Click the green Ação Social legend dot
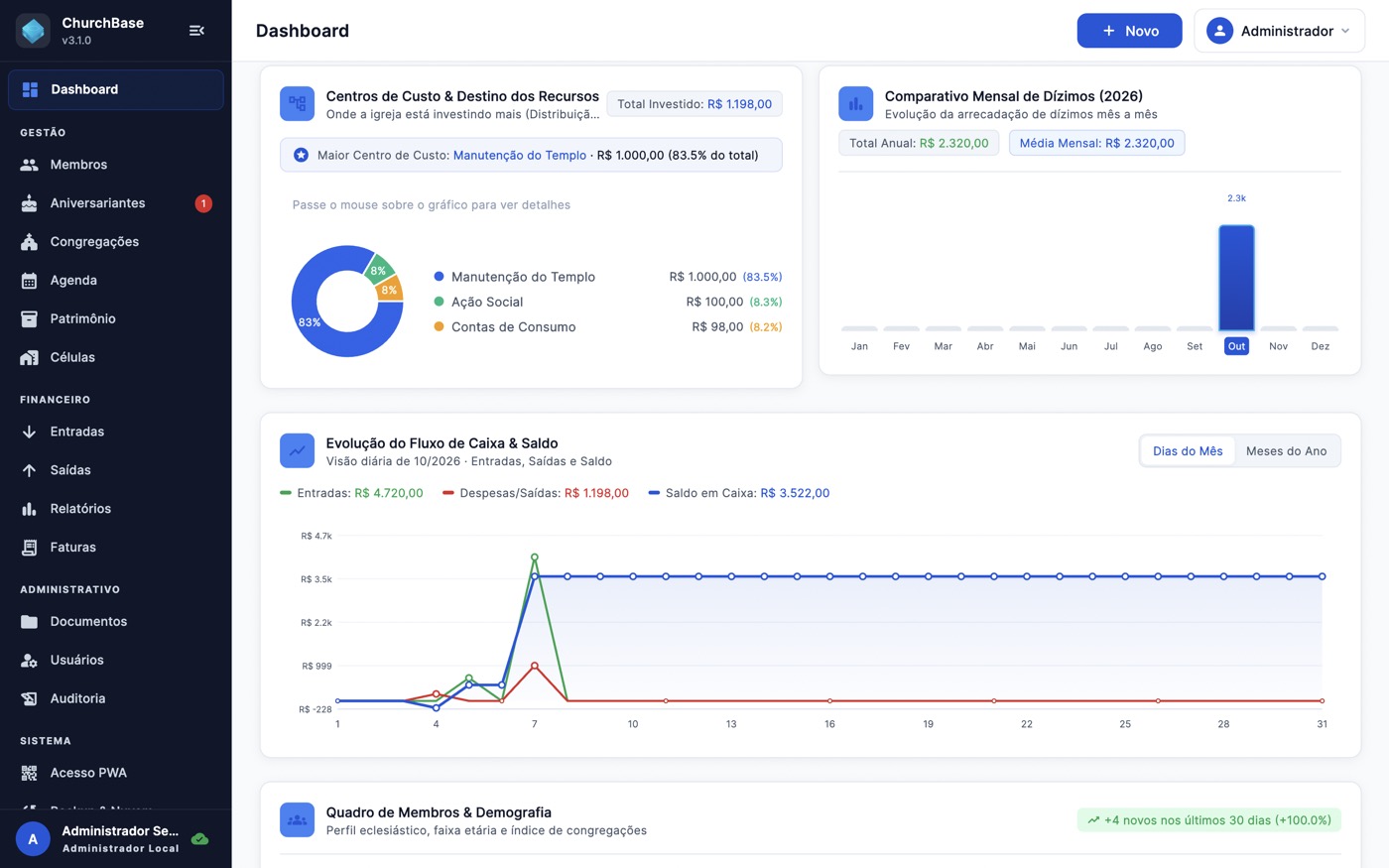This screenshot has height=868, width=1389. pos(439,302)
